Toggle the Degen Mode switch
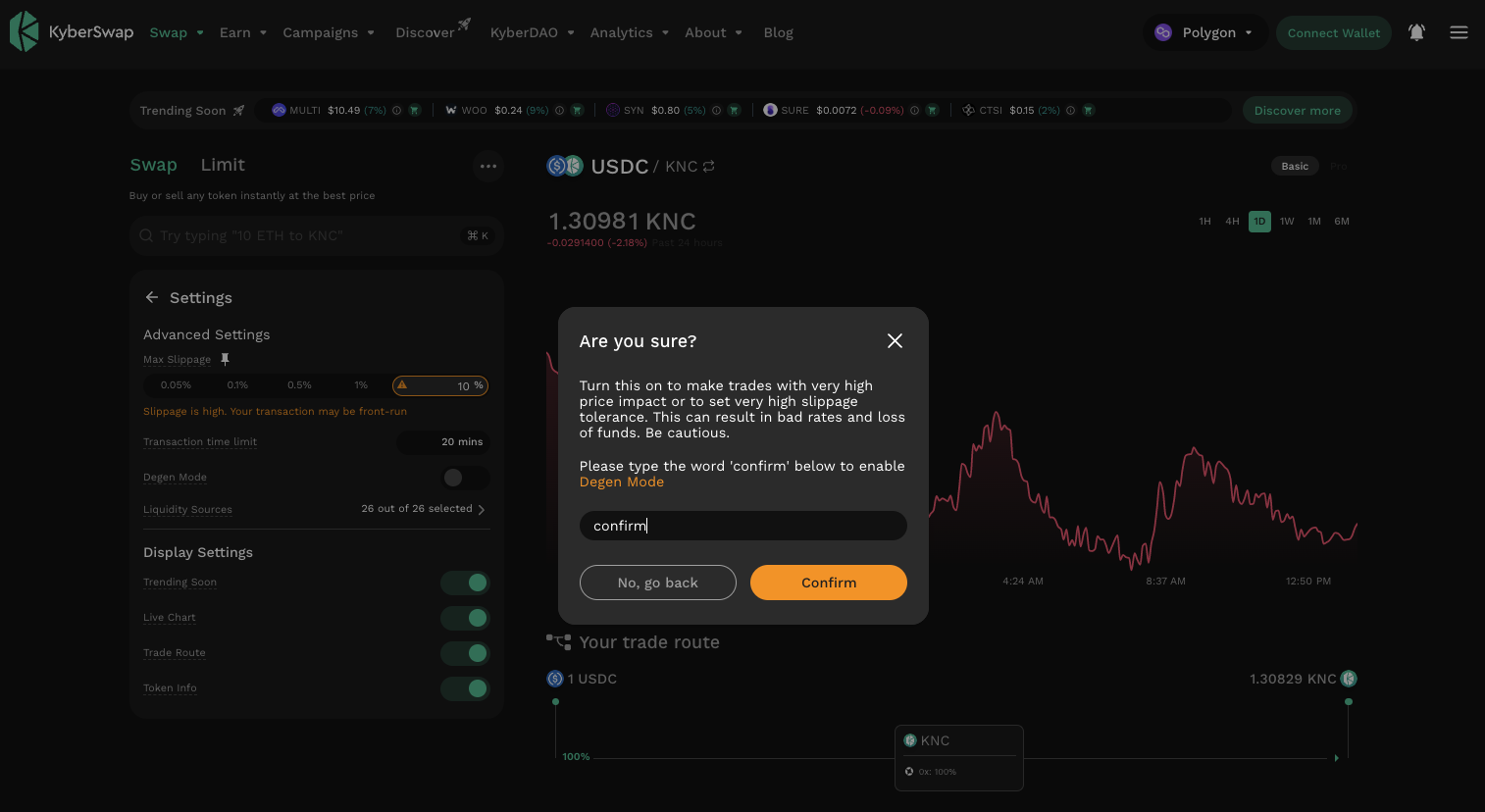The width and height of the screenshot is (1485, 812). 464,478
